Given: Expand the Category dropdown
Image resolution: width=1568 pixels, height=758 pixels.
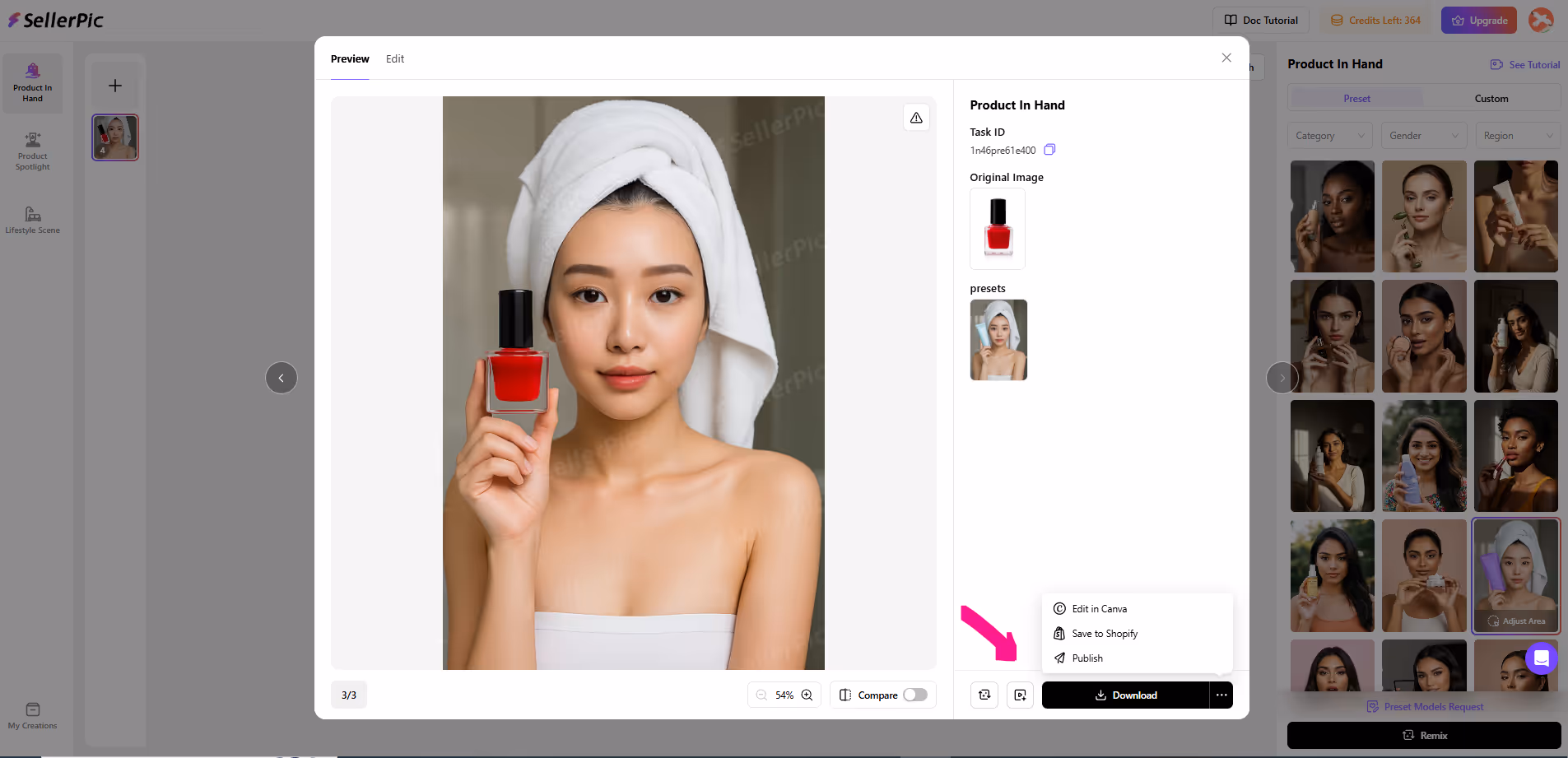Looking at the screenshot, I should pos(1329,136).
